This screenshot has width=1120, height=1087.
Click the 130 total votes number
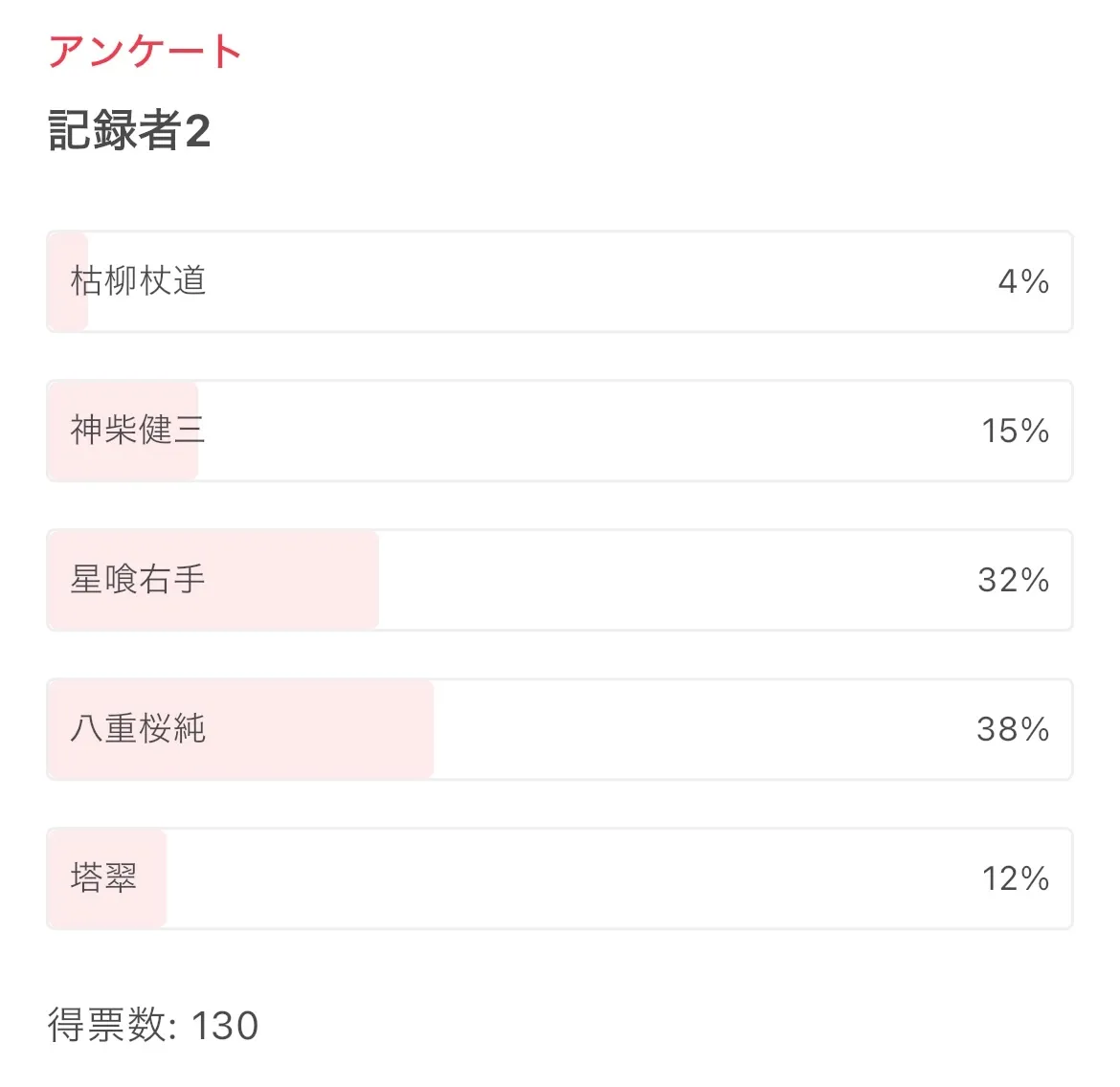coord(225,1026)
